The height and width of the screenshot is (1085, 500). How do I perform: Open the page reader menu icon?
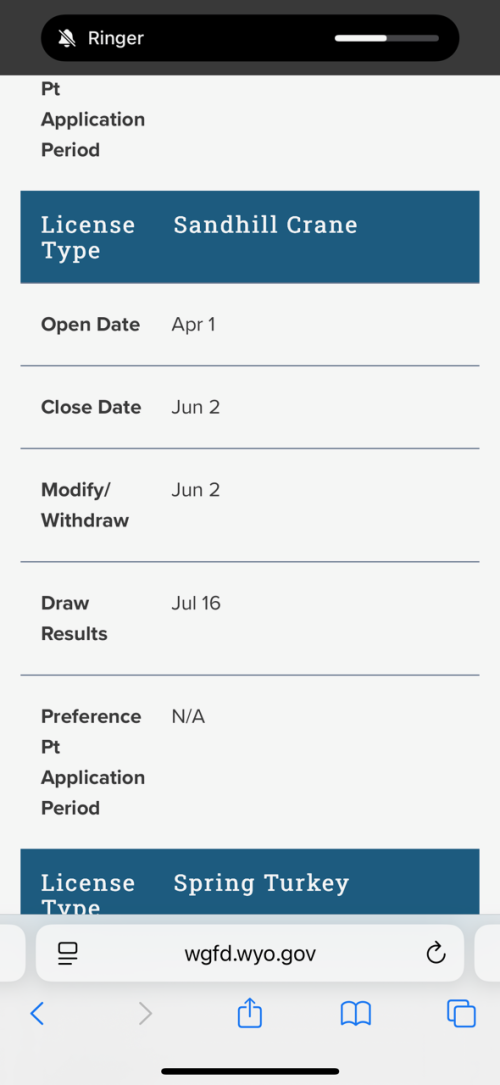pyautogui.click(x=68, y=954)
